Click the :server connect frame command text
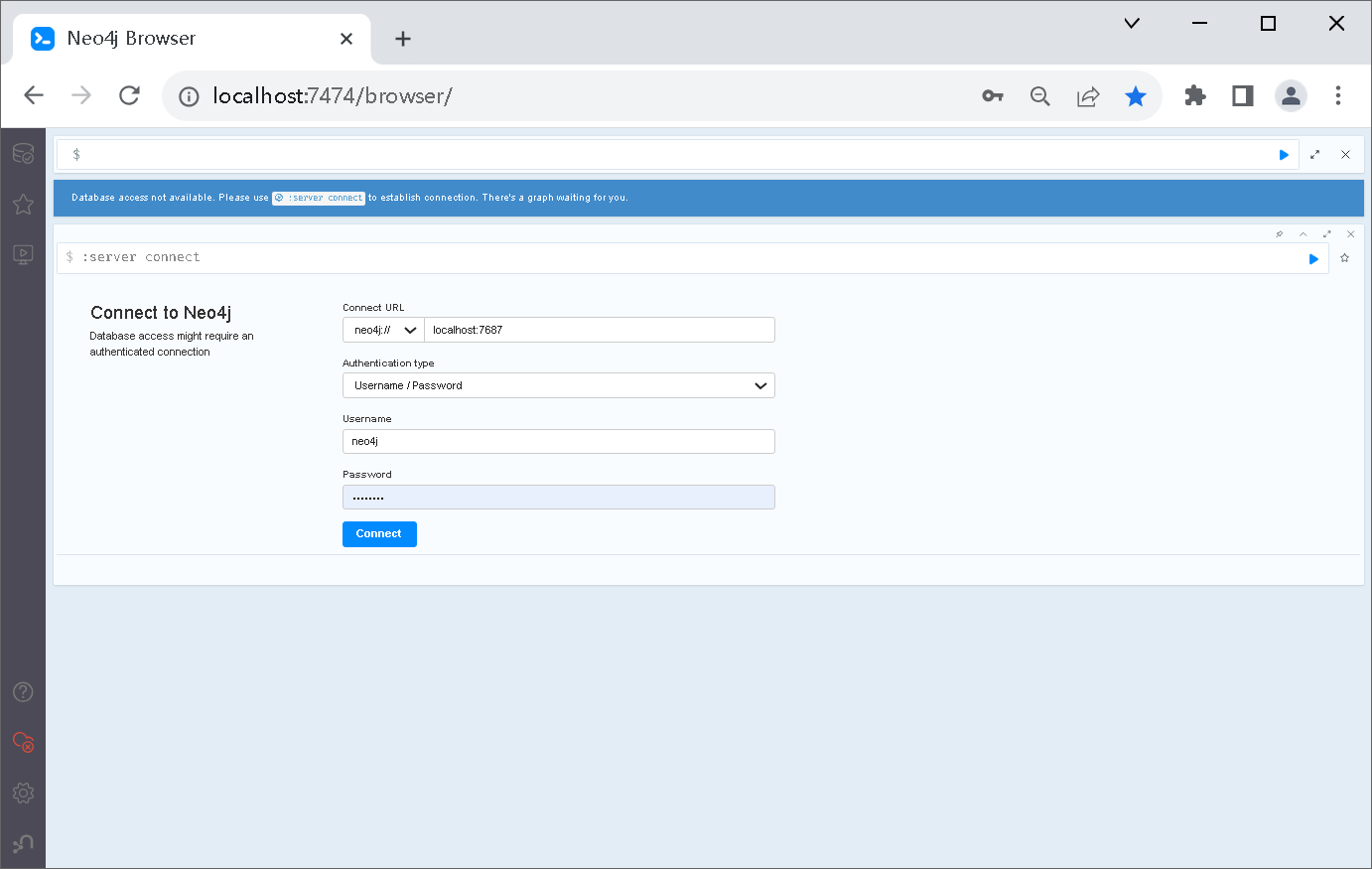This screenshot has height=869, width=1372. click(x=141, y=257)
